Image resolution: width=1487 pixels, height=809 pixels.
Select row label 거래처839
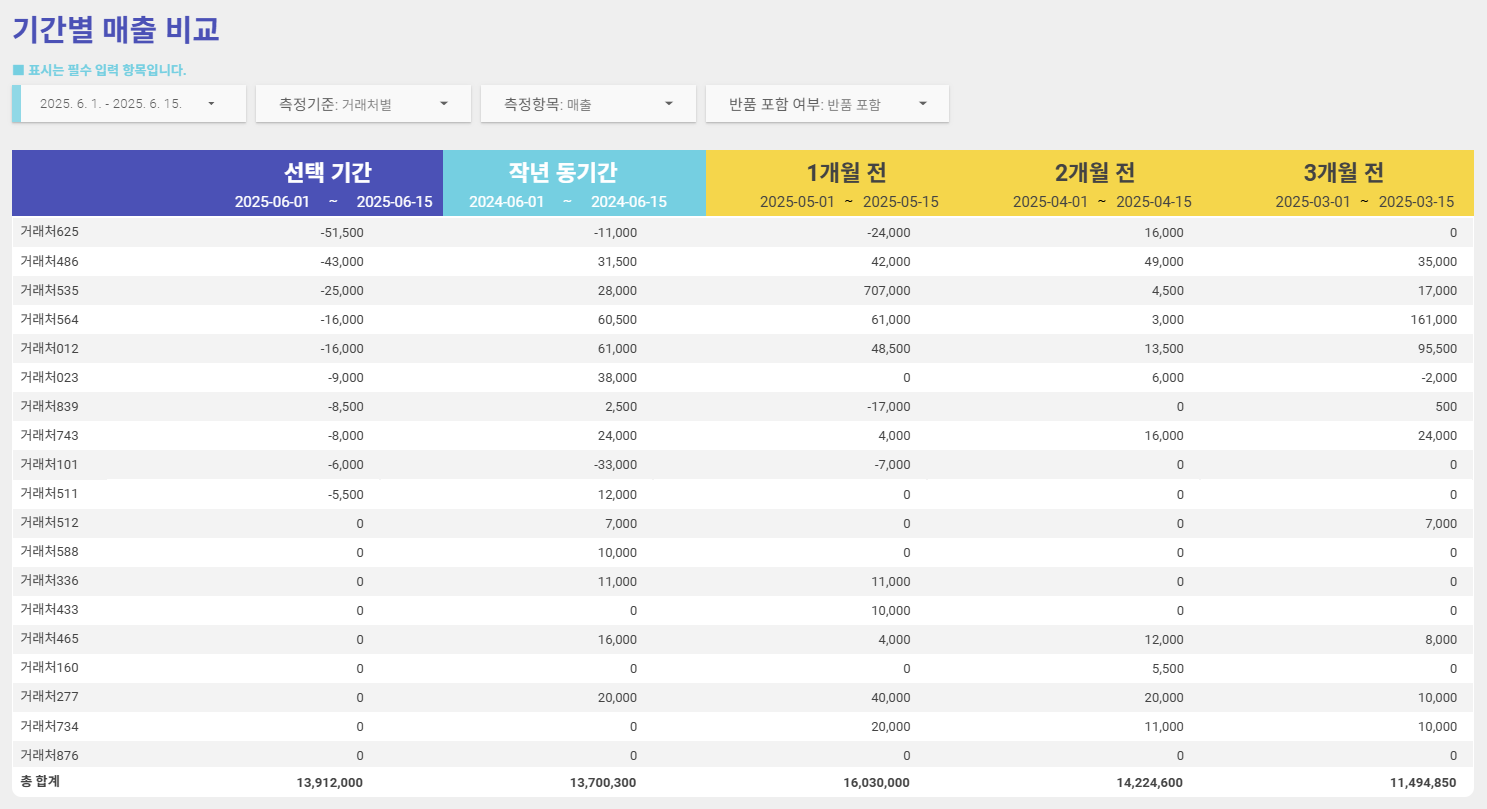49,406
